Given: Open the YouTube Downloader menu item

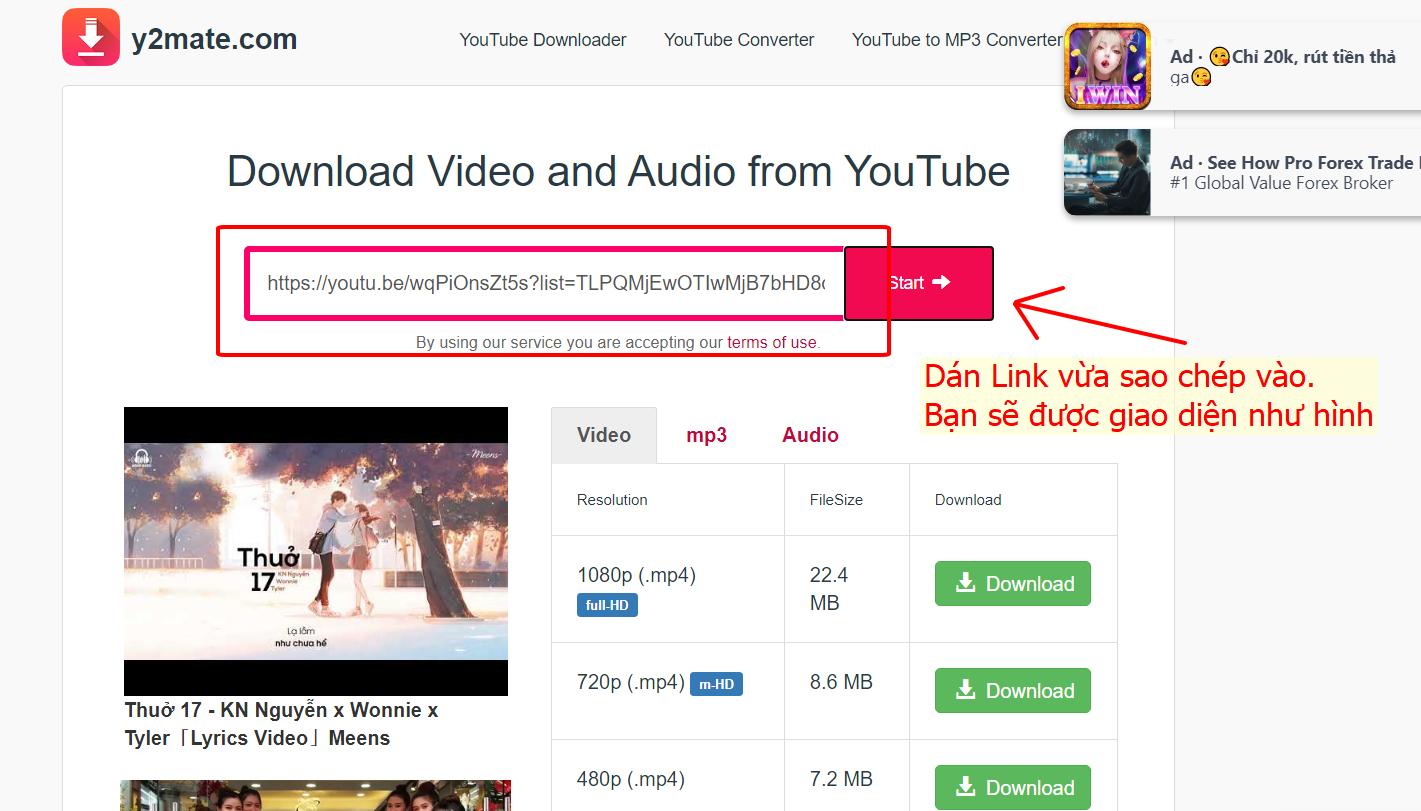Looking at the screenshot, I should click(x=542, y=40).
